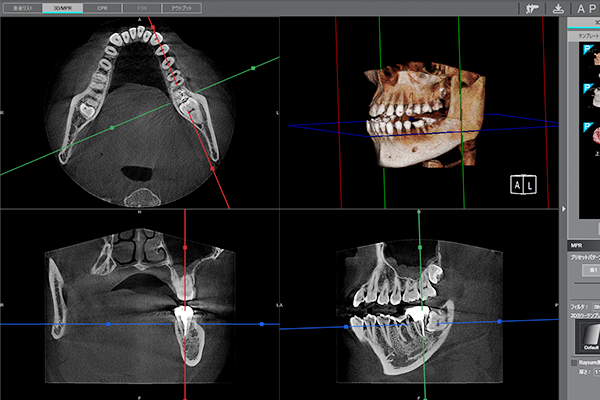Image resolution: width=600 pixels, height=400 pixels.
Task: Click the red handle at bottom of axial view
Action: click(212, 168)
